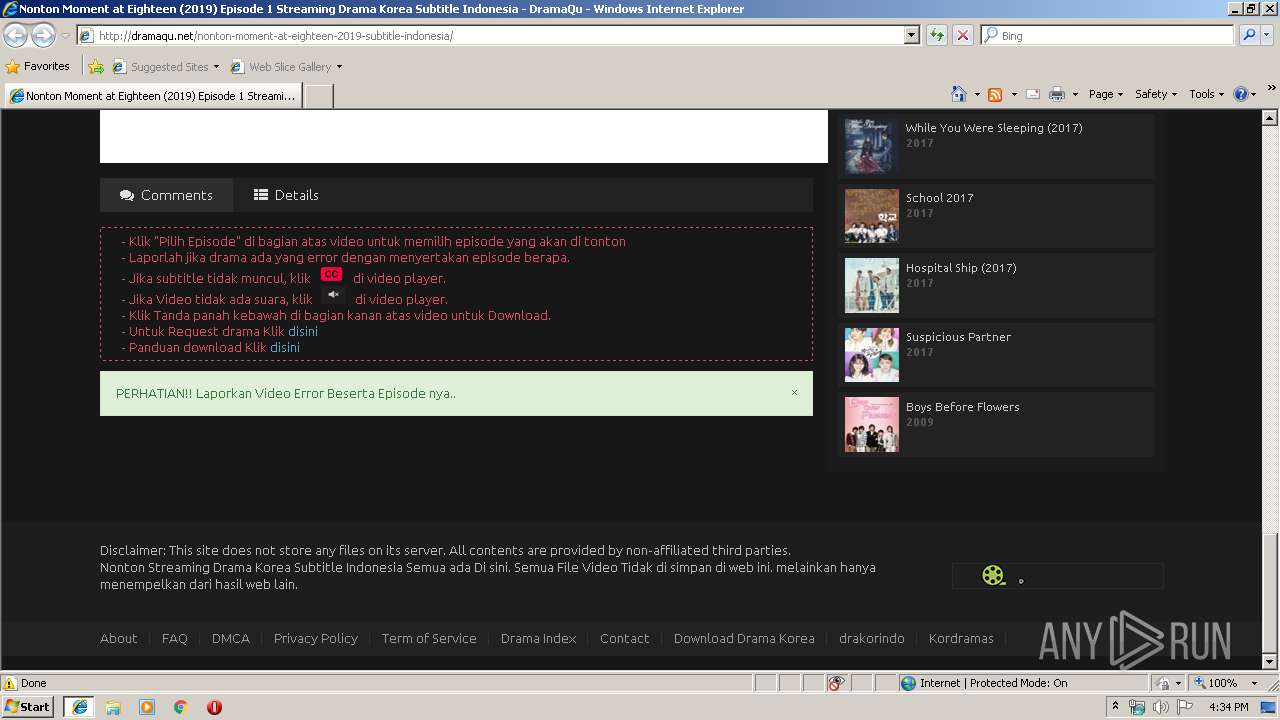The image size is (1280, 720).
Task: Open the Term of Service footer link
Action: (x=429, y=638)
